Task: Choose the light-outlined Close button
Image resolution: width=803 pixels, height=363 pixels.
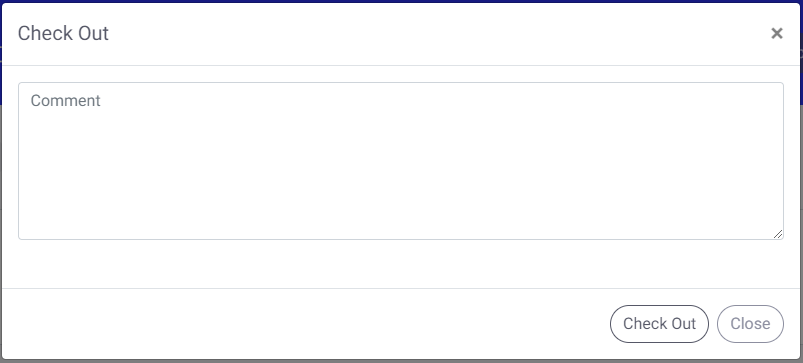Action: pos(750,324)
